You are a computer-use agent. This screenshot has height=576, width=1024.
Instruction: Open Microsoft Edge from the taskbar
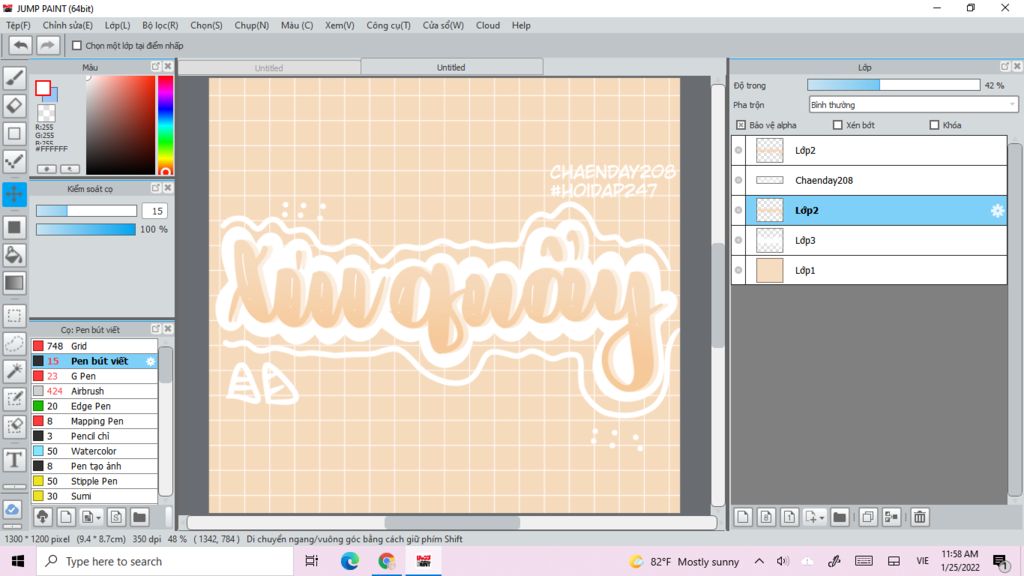[x=349, y=561]
